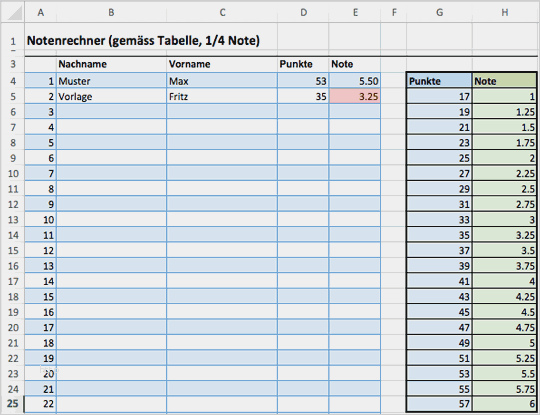Image resolution: width=540 pixels, height=415 pixels.
Task: Select the cell containing Fritz
Action: coord(222,96)
